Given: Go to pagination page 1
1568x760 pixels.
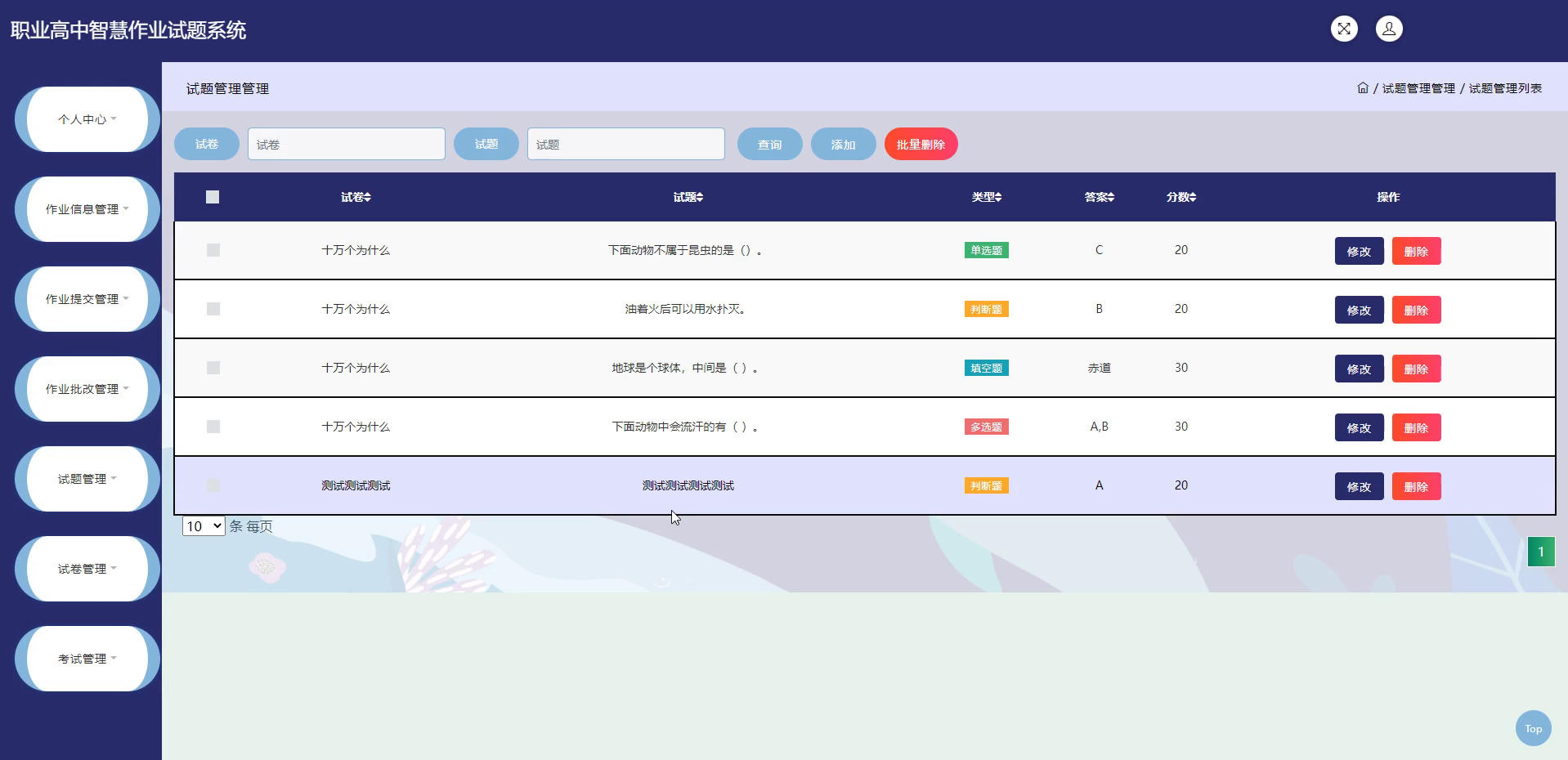Looking at the screenshot, I should pos(1541,552).
